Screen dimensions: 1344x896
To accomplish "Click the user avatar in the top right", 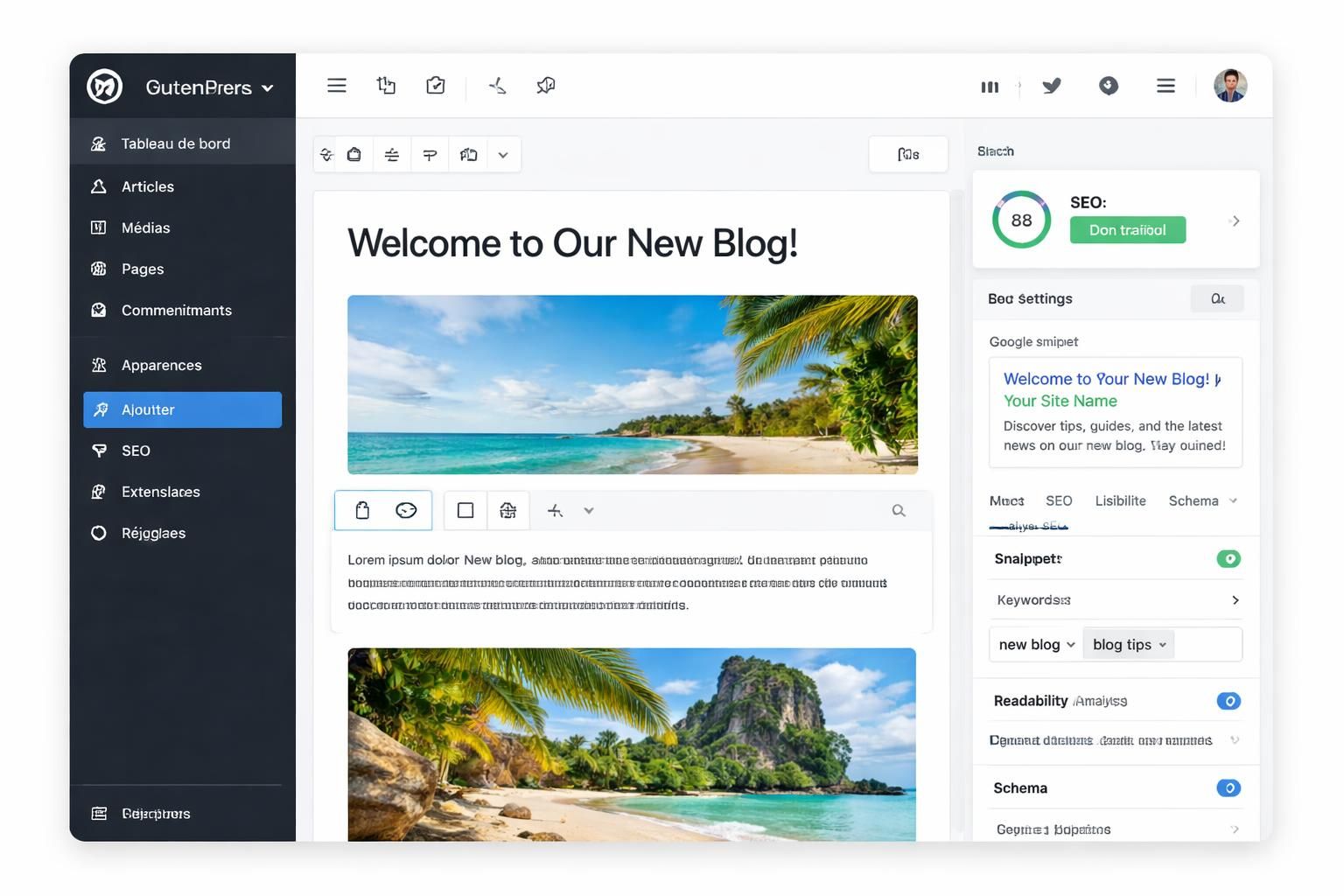I will 1230,85.
